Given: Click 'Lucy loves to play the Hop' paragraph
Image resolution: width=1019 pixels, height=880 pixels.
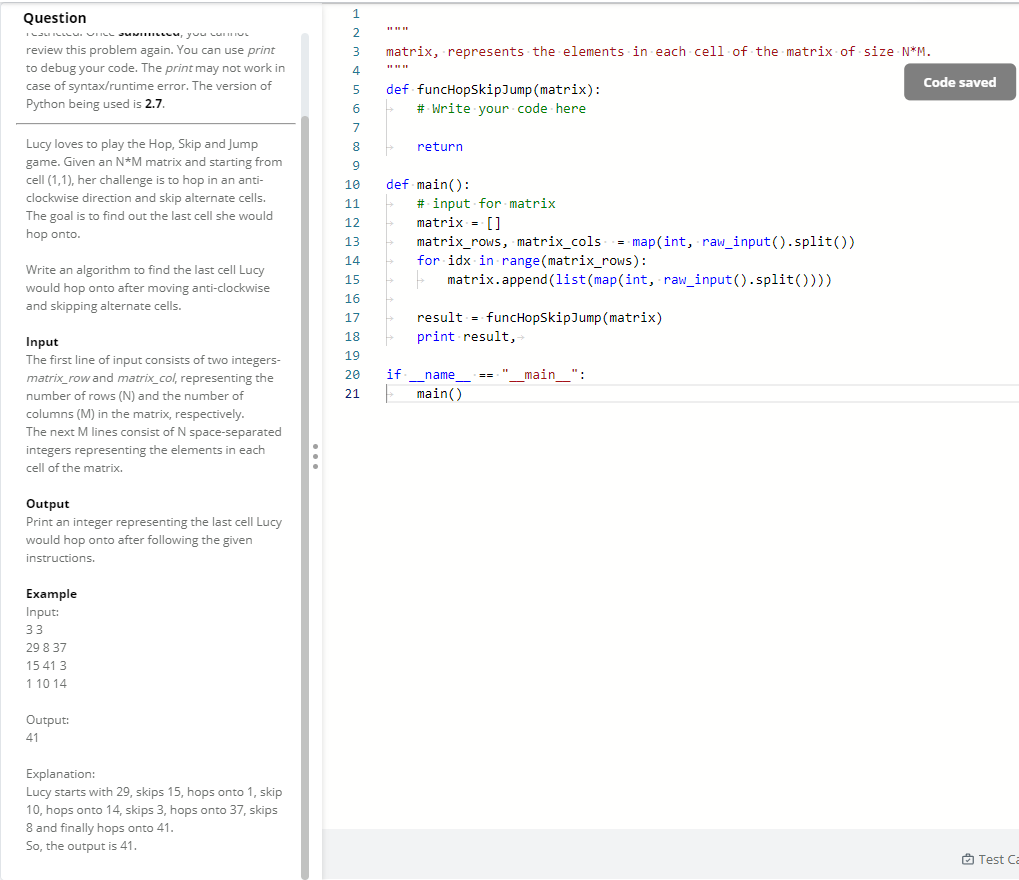Looking at the screenshot, I should 154,188.
